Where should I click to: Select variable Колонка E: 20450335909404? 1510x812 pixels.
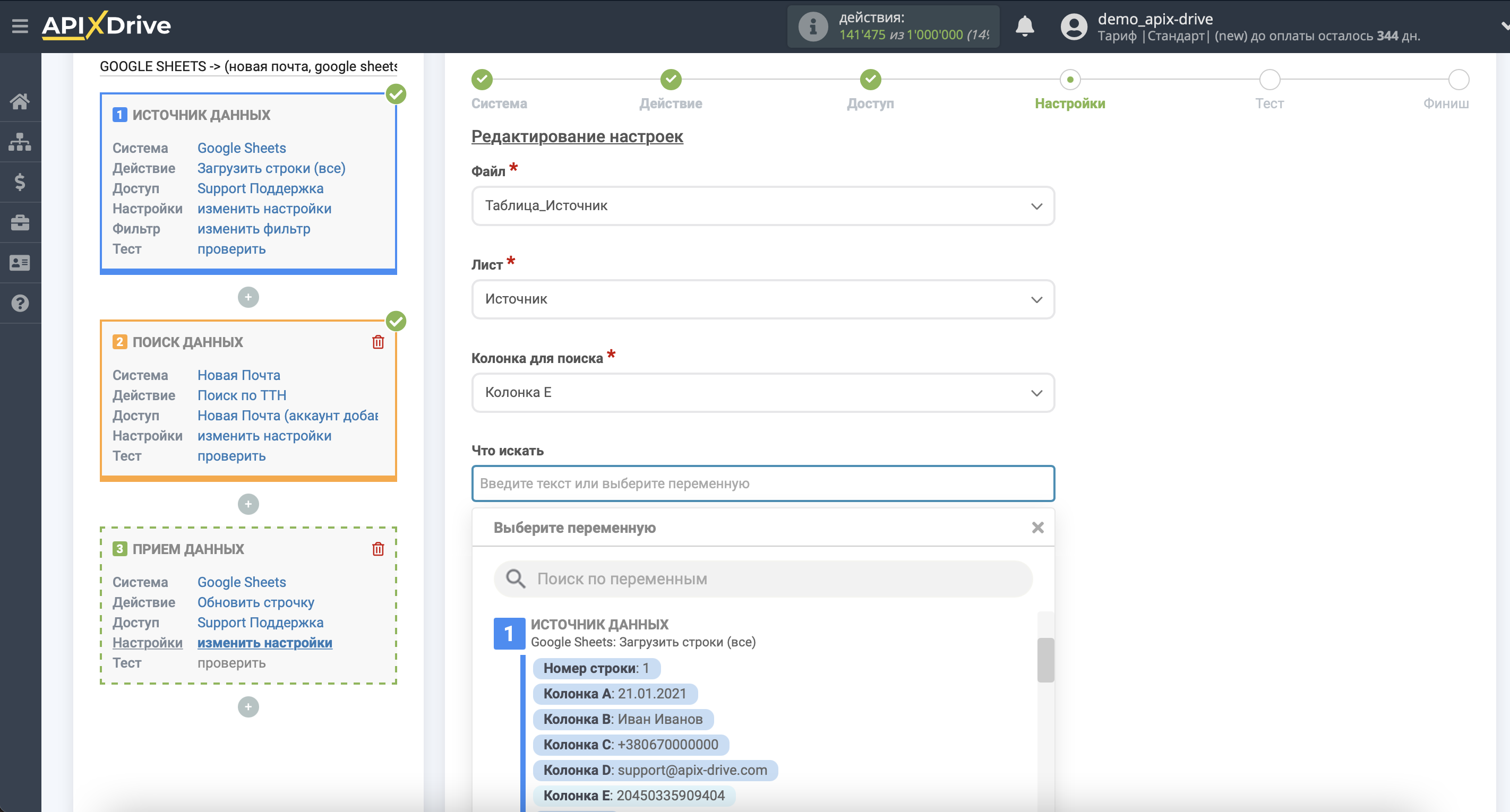coord(634,796)
